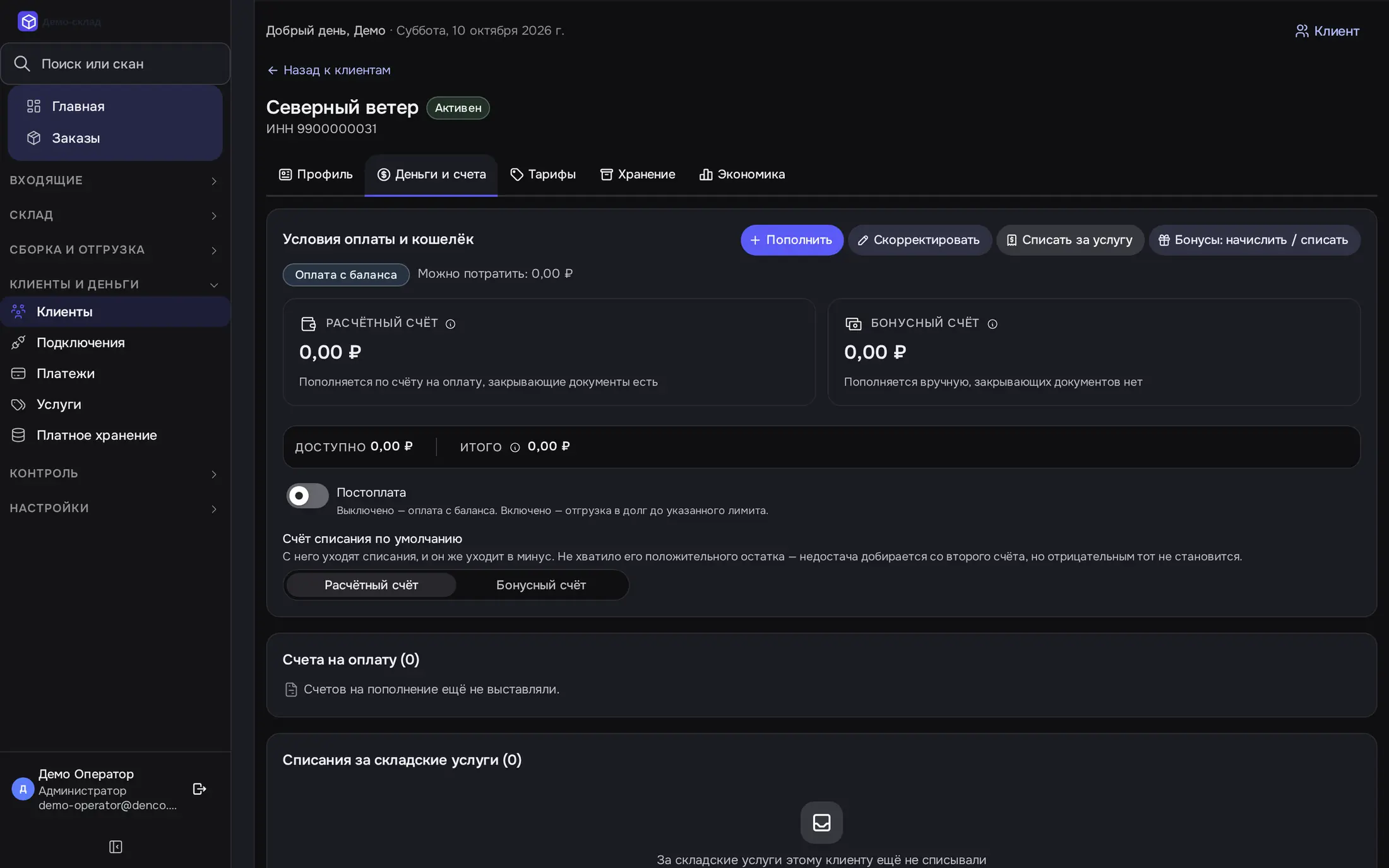Viewport: 1389px width, 868px height.
Task: Select Бонусный счёт as default write-off account
Action: (541, 585)
